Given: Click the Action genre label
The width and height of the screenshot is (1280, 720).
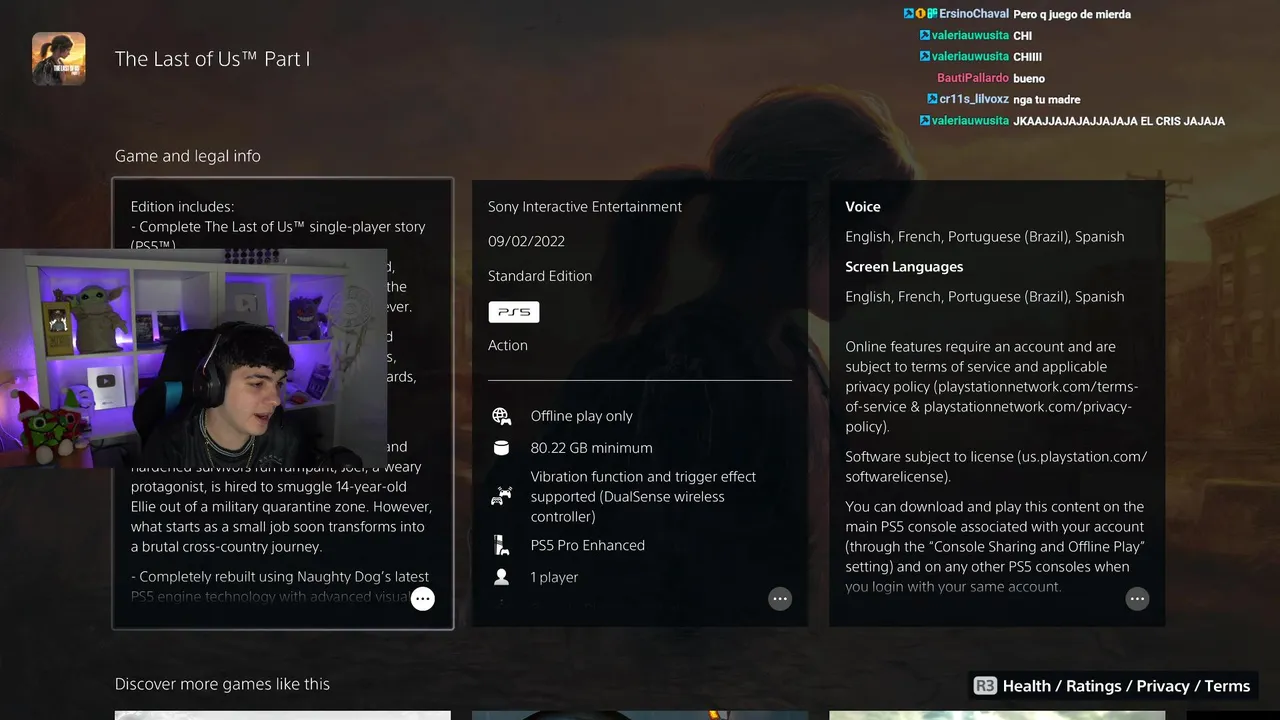Looking at the screenshot, I should (508, 345).
